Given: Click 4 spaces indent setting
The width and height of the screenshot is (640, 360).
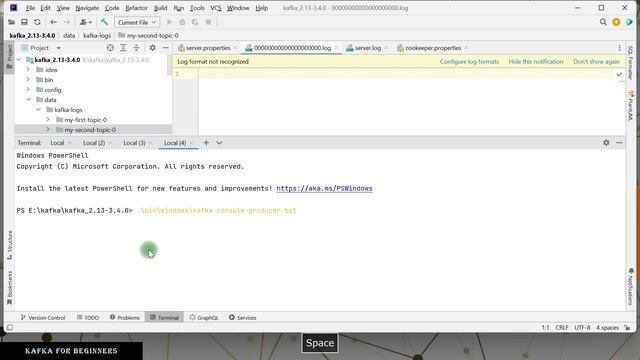Looking at the screenshot, I should (607, 328).
